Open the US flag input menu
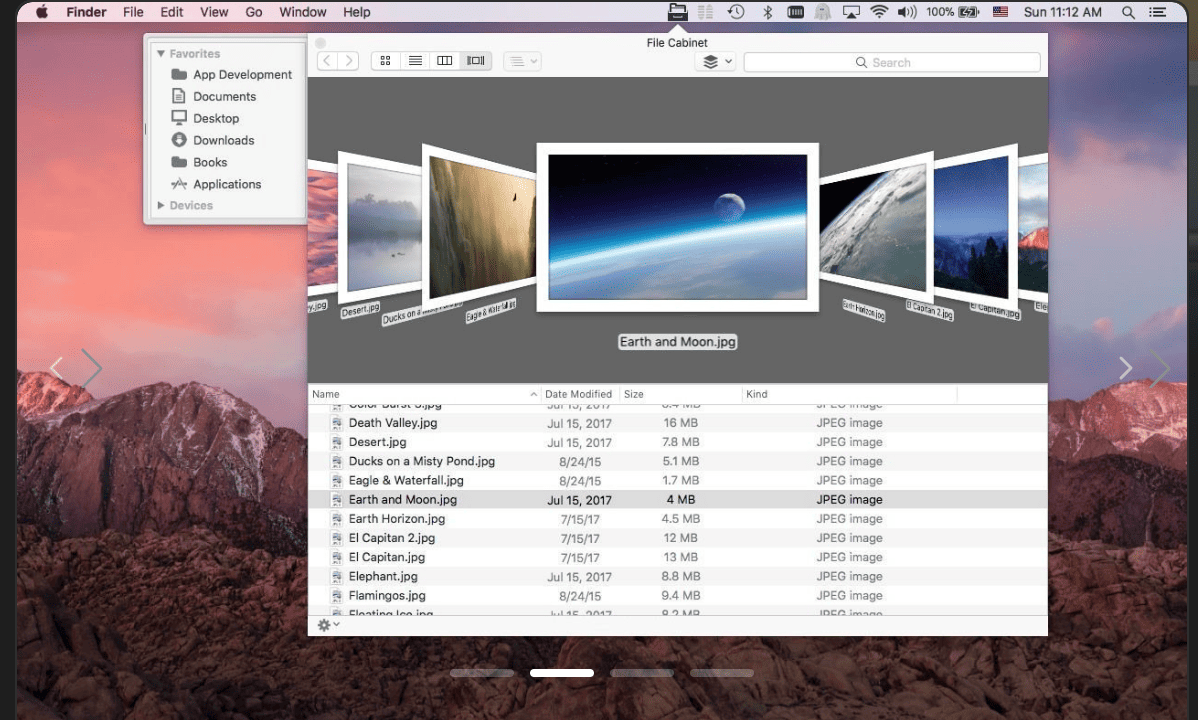The height and width of the screenshot is (720, 1198). (x=1000, y=12)
